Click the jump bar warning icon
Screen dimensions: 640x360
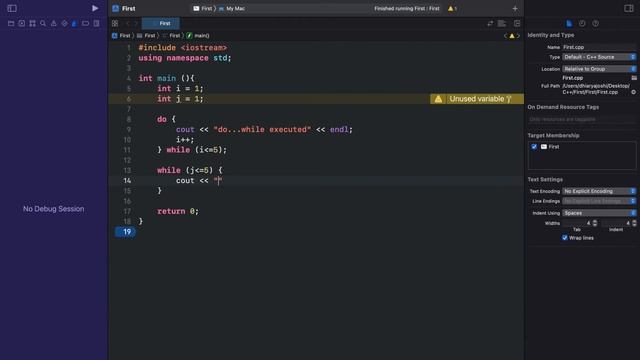coord(512,36)
